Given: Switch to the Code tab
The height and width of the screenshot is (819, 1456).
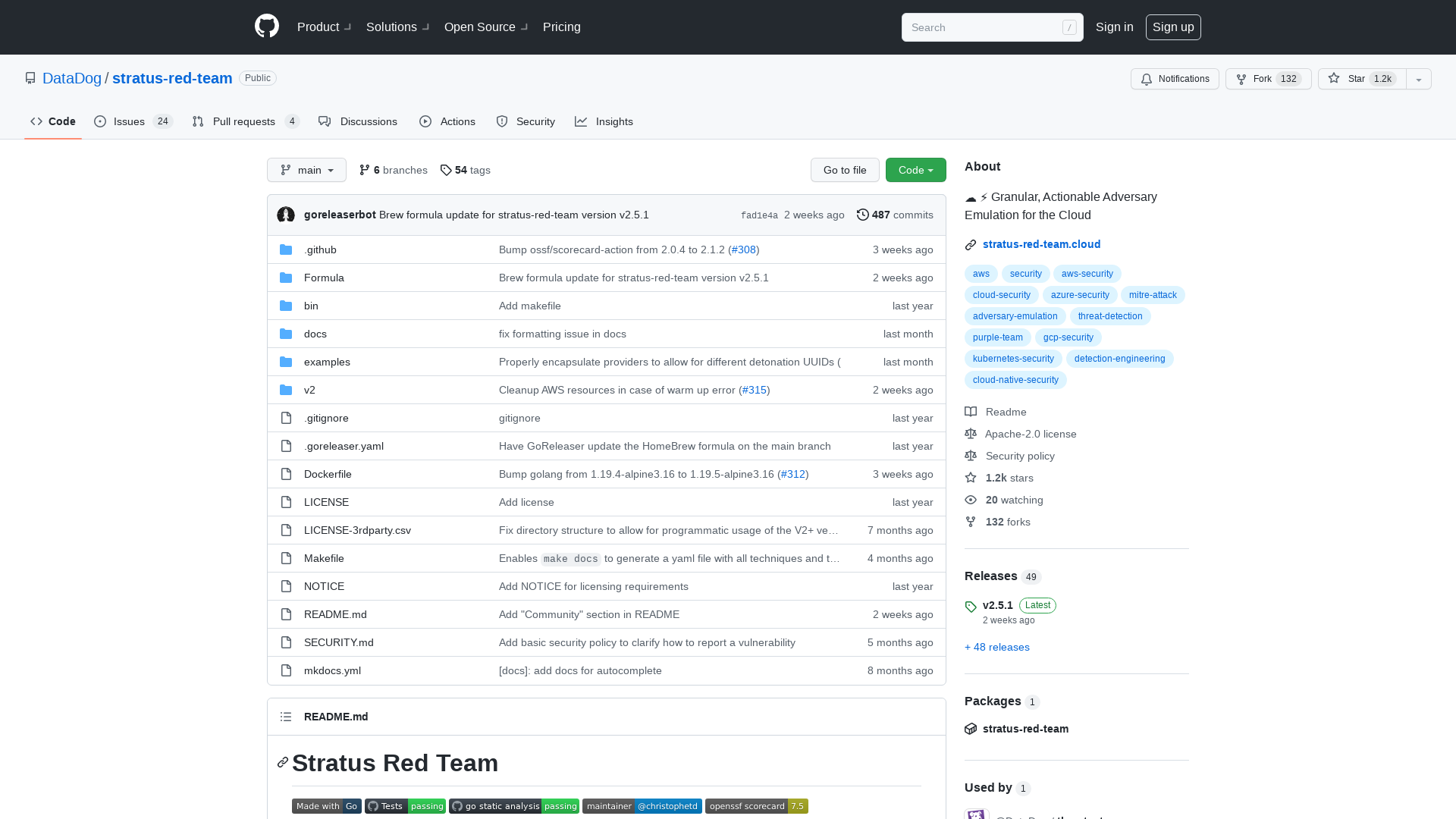Looking at the screenshot, I should tap(53, 121).
